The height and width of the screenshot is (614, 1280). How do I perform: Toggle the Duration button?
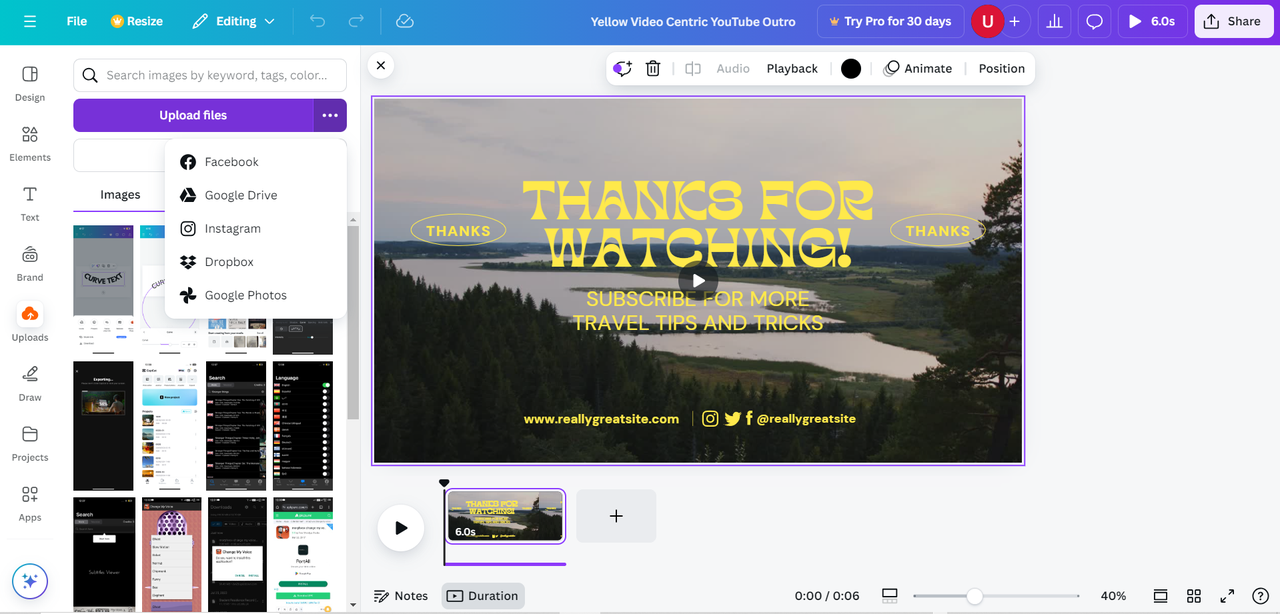coord(483,596)
